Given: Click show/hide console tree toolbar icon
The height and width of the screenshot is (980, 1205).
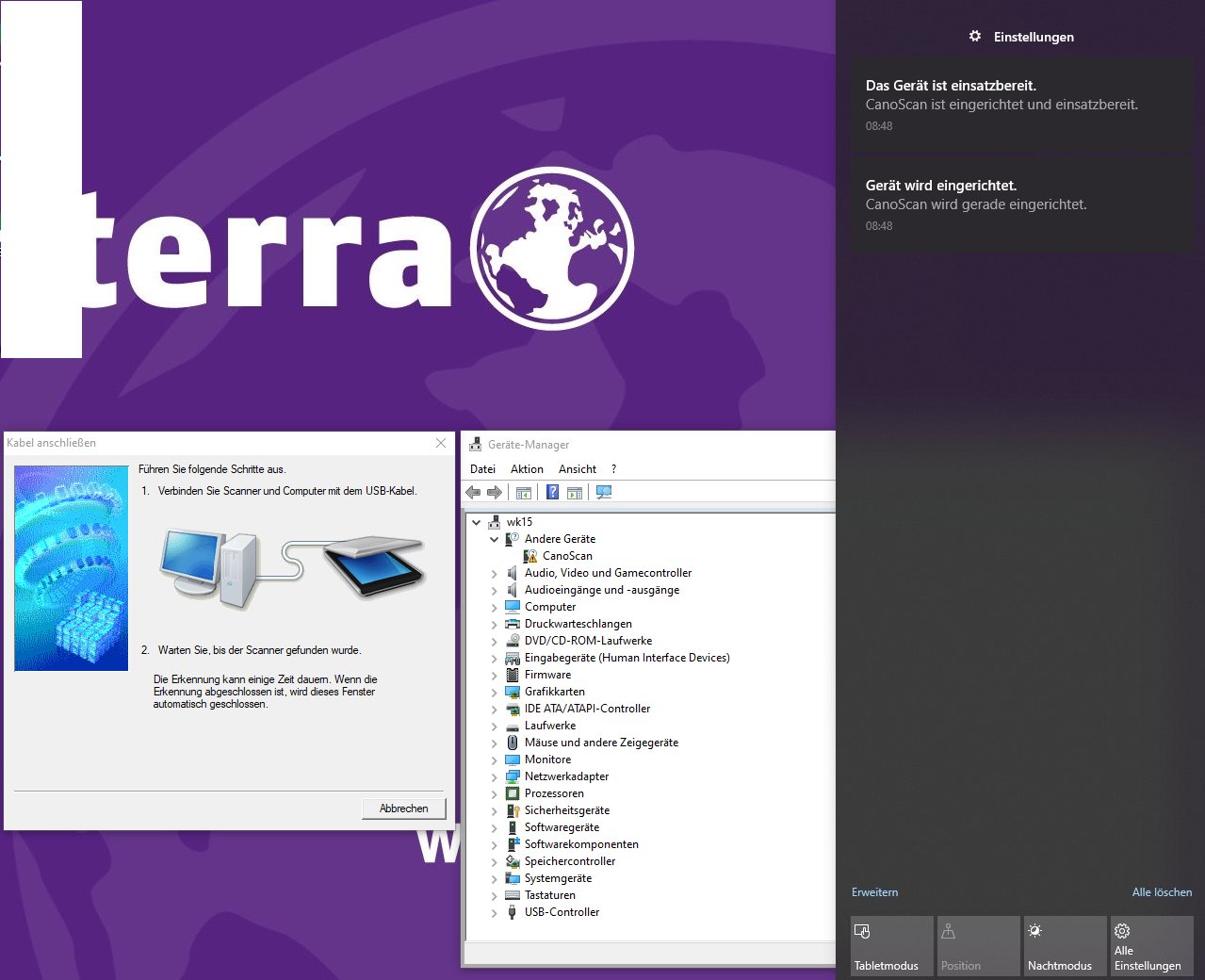Looking at the screenshot, I should coord(524,493).
